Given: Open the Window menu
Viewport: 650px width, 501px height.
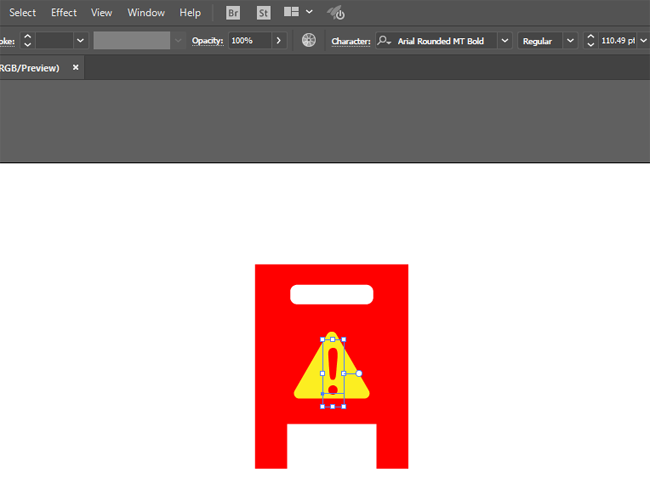Looking at the screenshot, I should [146, 13].
